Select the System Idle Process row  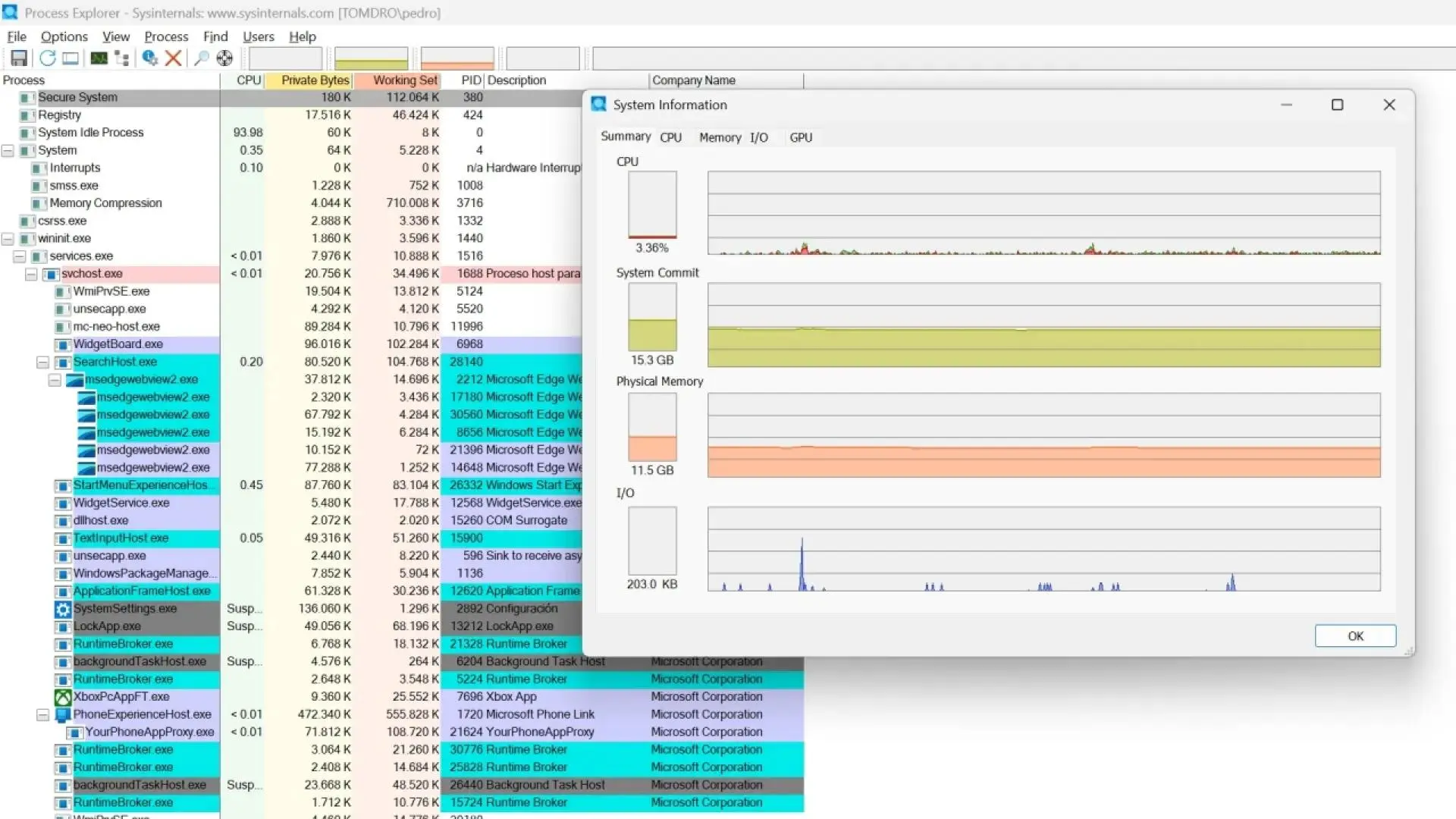pos(292,133)
